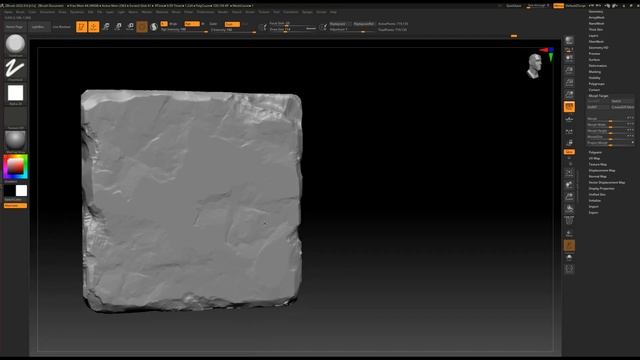The image size is (640, 360).
Task: Click the CreateDiff Mesh button
Action: pyautogui.click(x=622, y=107)
